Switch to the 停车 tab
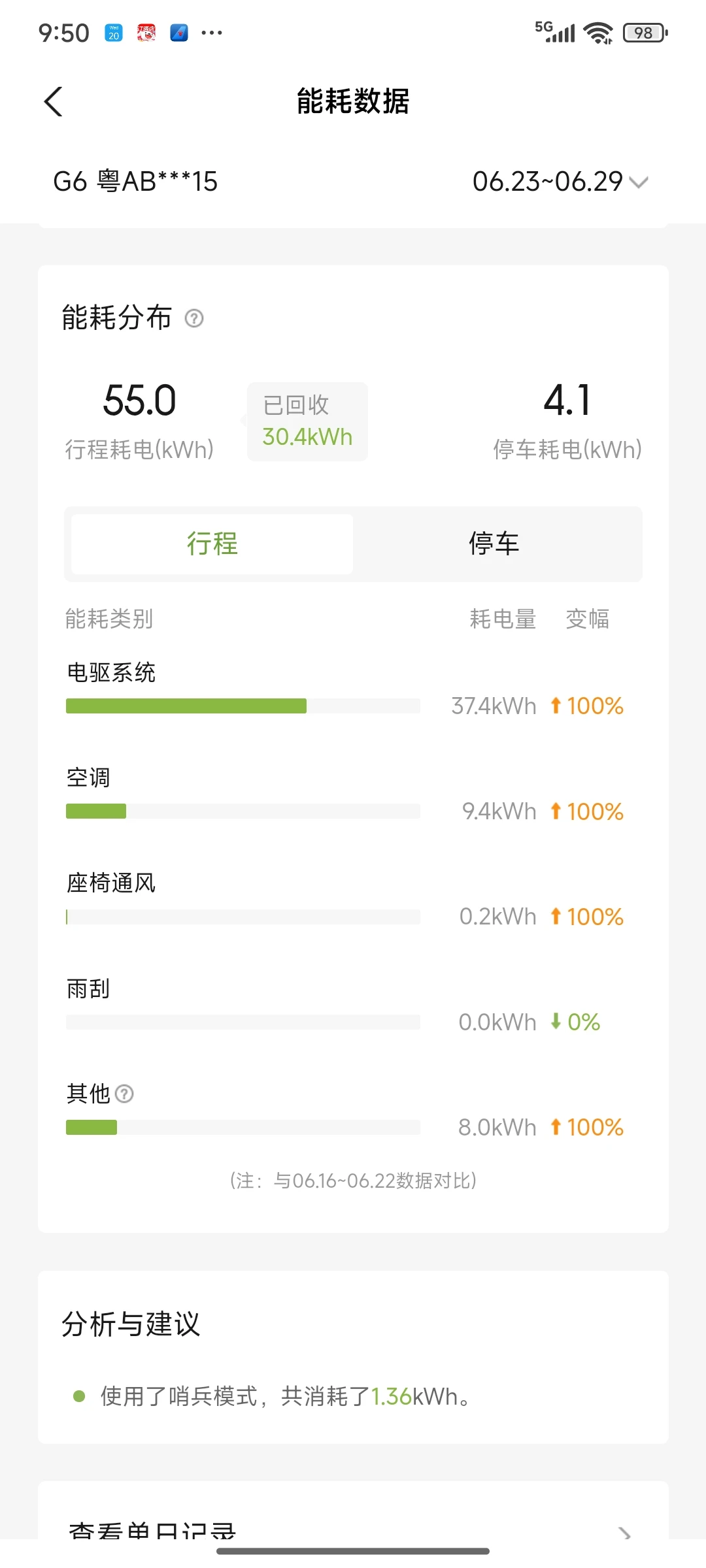Viewport: 706px width, 1568px height. 494,544
